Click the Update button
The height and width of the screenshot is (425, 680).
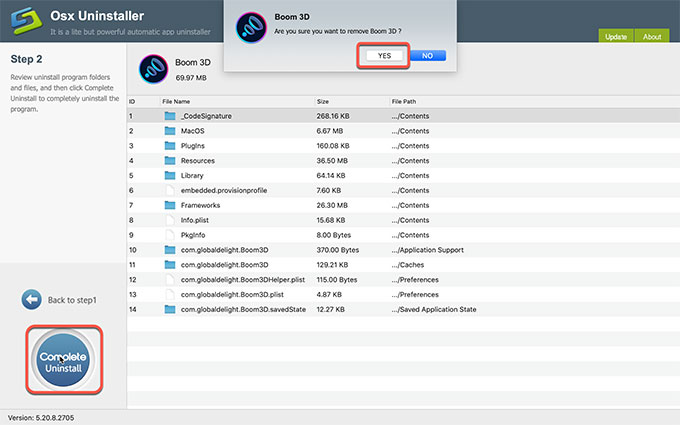pos(616,36)
